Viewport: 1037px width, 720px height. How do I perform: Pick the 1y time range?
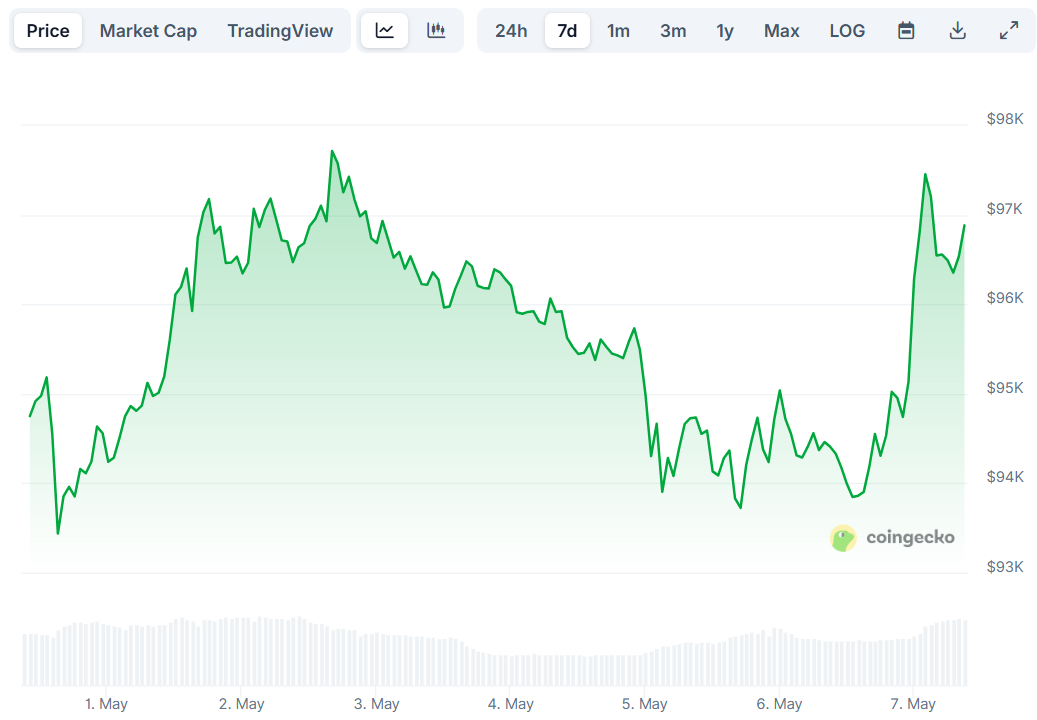725,30
